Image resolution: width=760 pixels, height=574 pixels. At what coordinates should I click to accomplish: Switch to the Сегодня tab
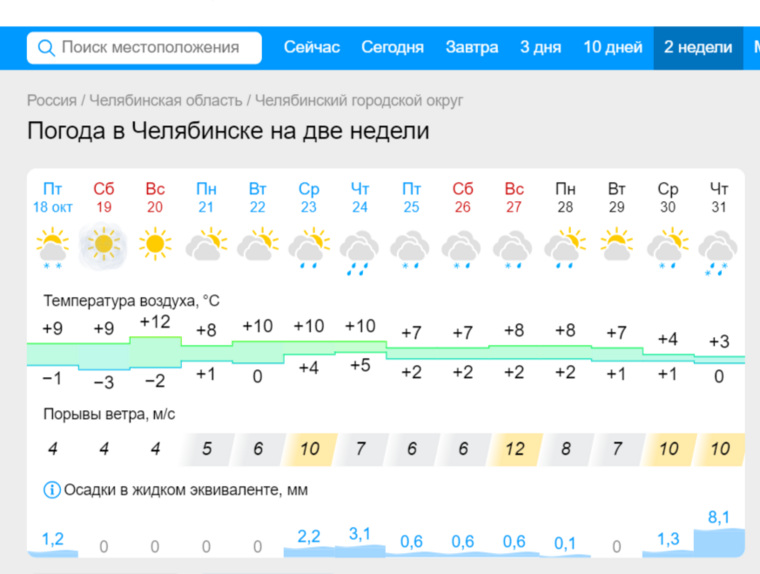coord(393,48)
